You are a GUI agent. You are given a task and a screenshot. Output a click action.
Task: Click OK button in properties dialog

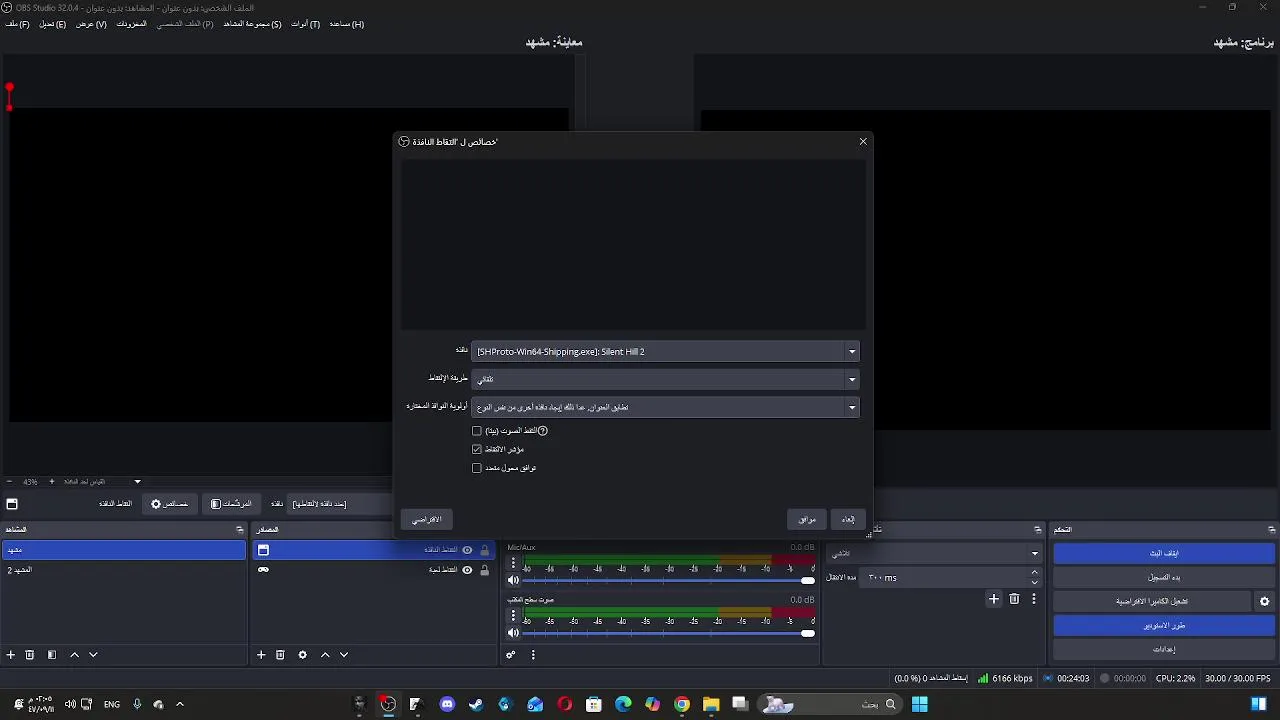[807, 519]
